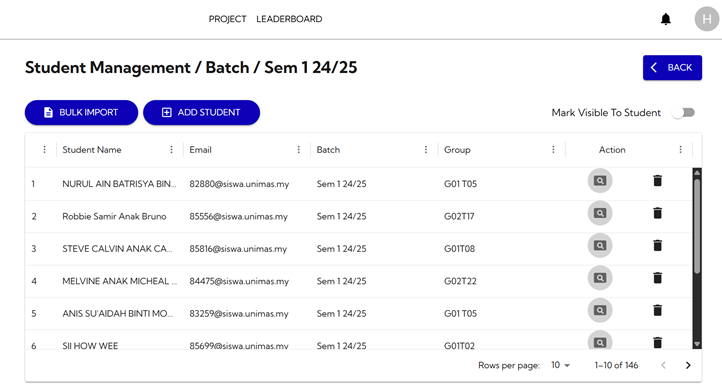Screen dimensions: 722x385
Task: View details for NURUL AIN BATRISYA row
Action: [600, 181]
